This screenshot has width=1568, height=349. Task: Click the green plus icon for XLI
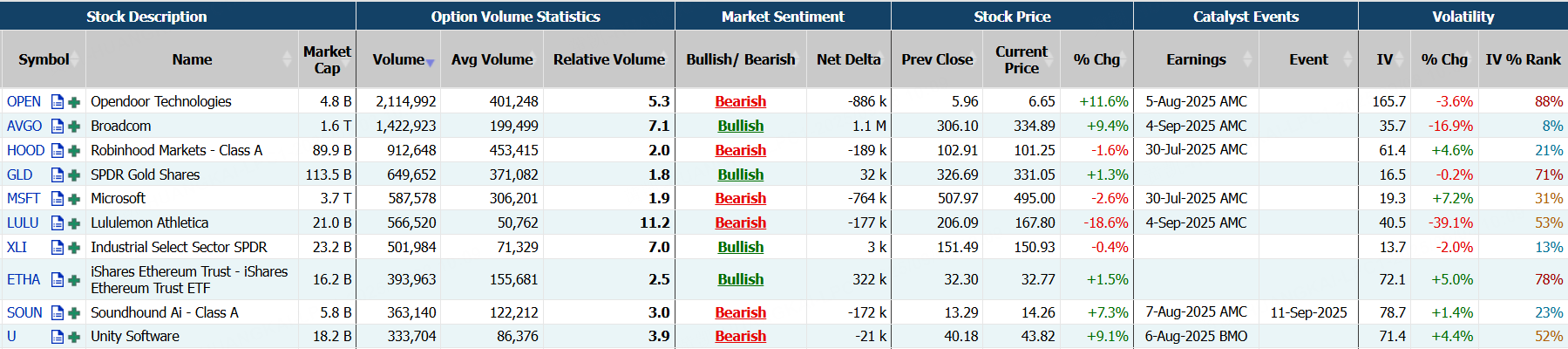pyautogui.click(x=74, y=248)
